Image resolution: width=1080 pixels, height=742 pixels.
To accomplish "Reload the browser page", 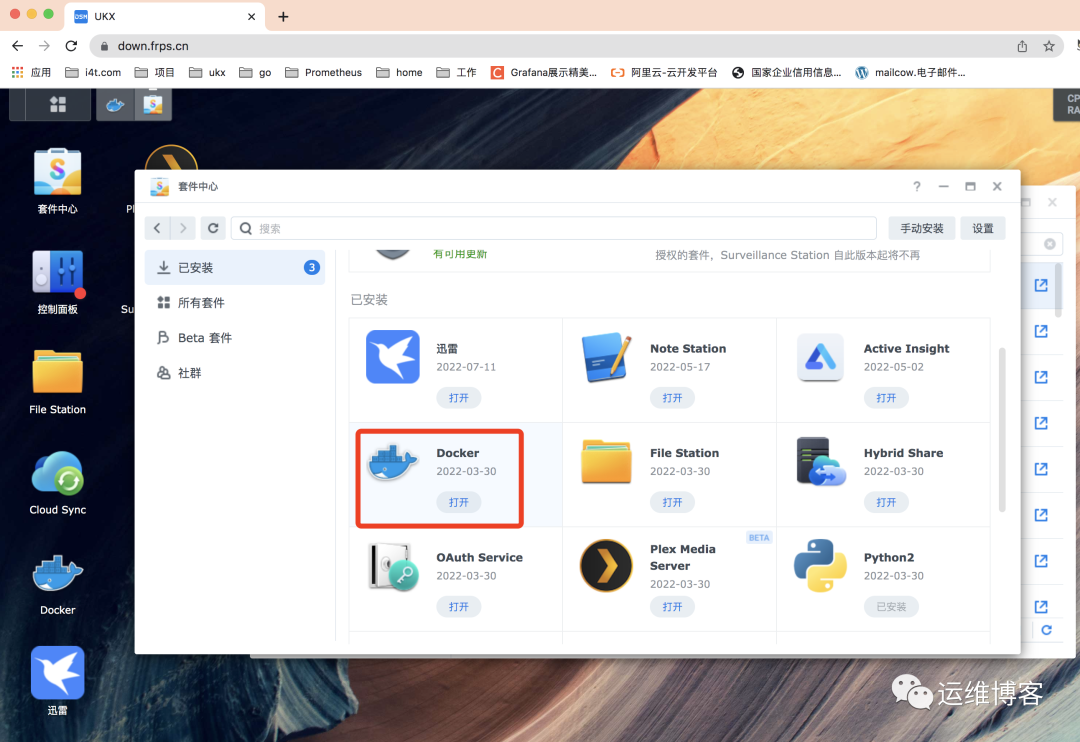I will click(x=71, y=46).
